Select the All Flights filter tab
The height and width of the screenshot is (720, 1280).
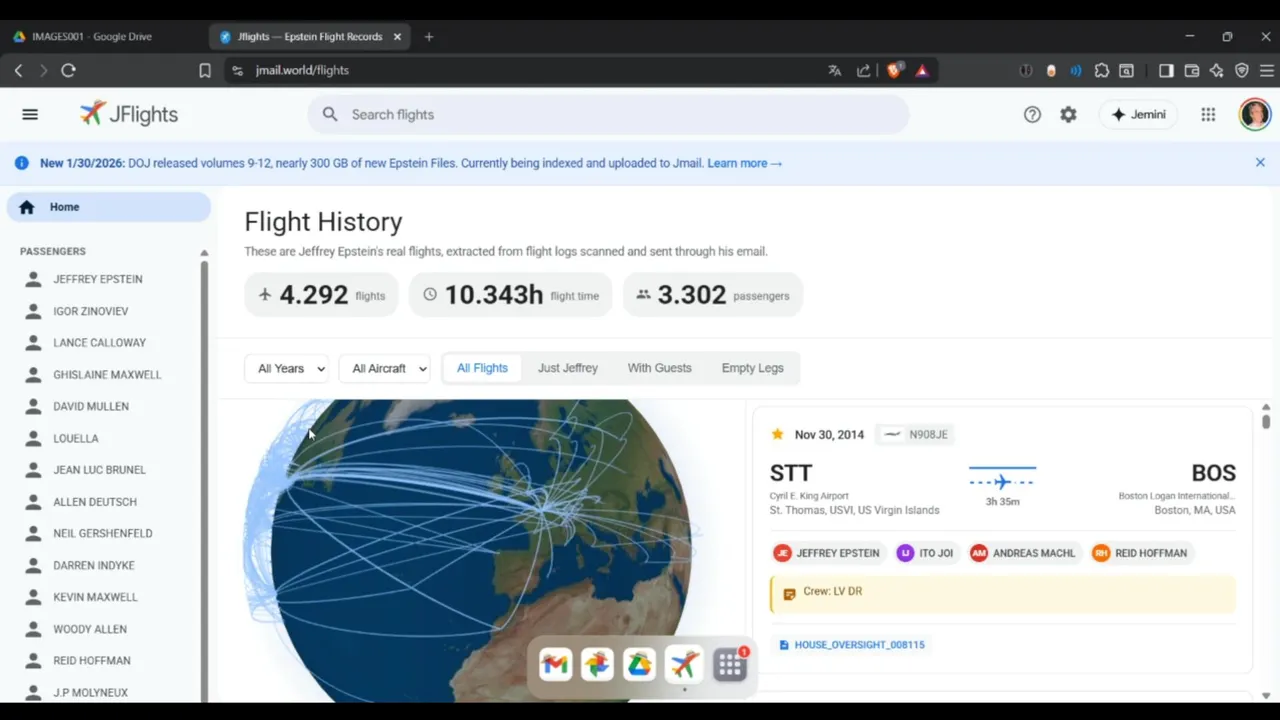tap(482, 368)
